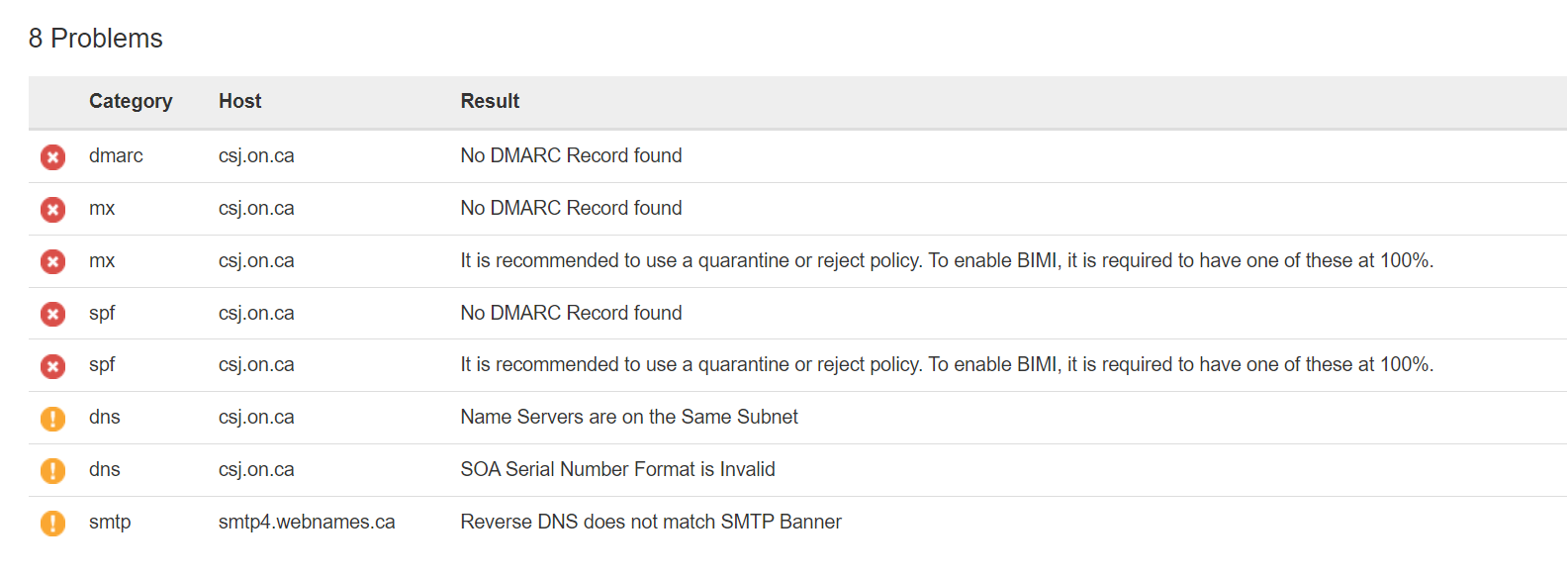The image size is (1568, 577).
Task: Click the No DMARC Record found result in the dmarc row
Action: (x=571, y=155)
